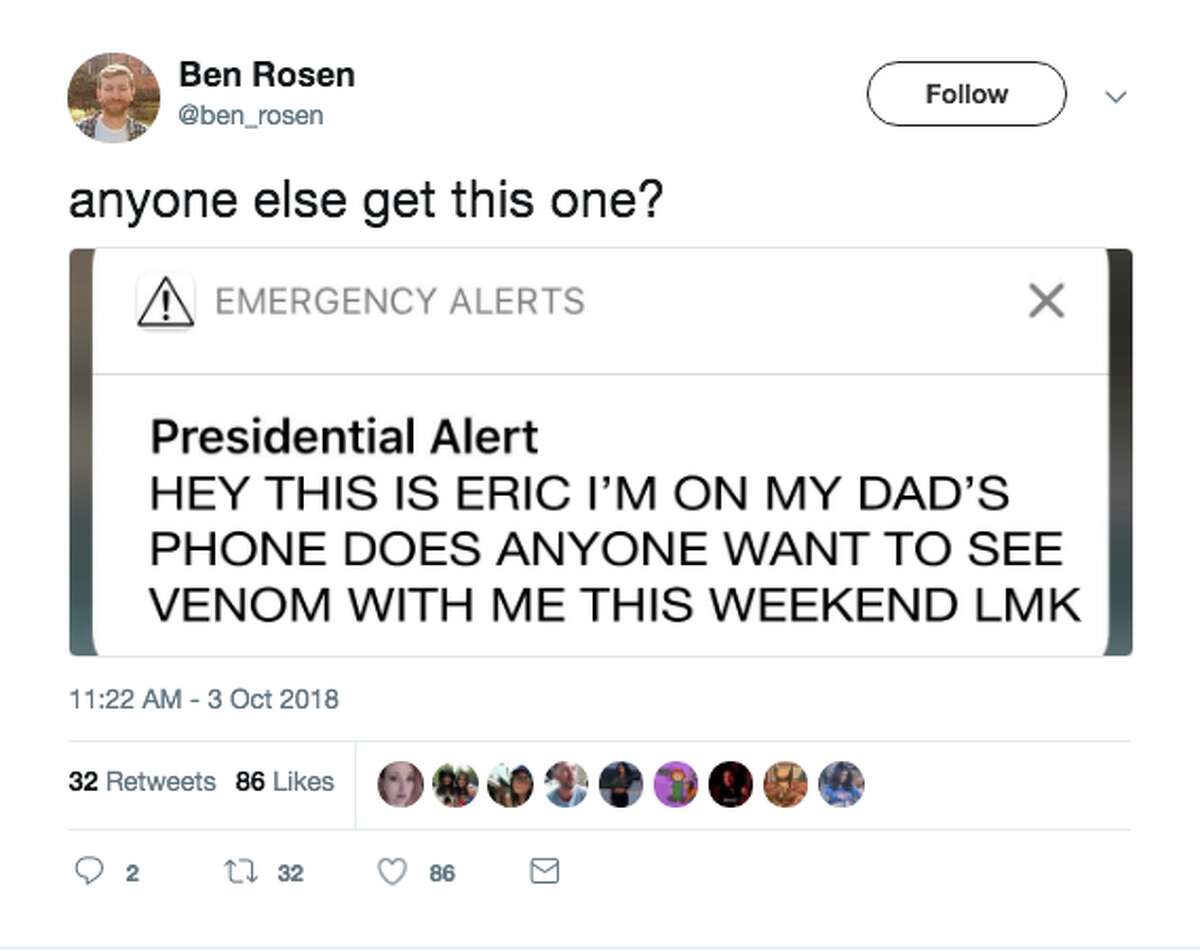Screen dimensions: 1200x951
Task: Follow Ben Rosen
Action: pos(966,94)
